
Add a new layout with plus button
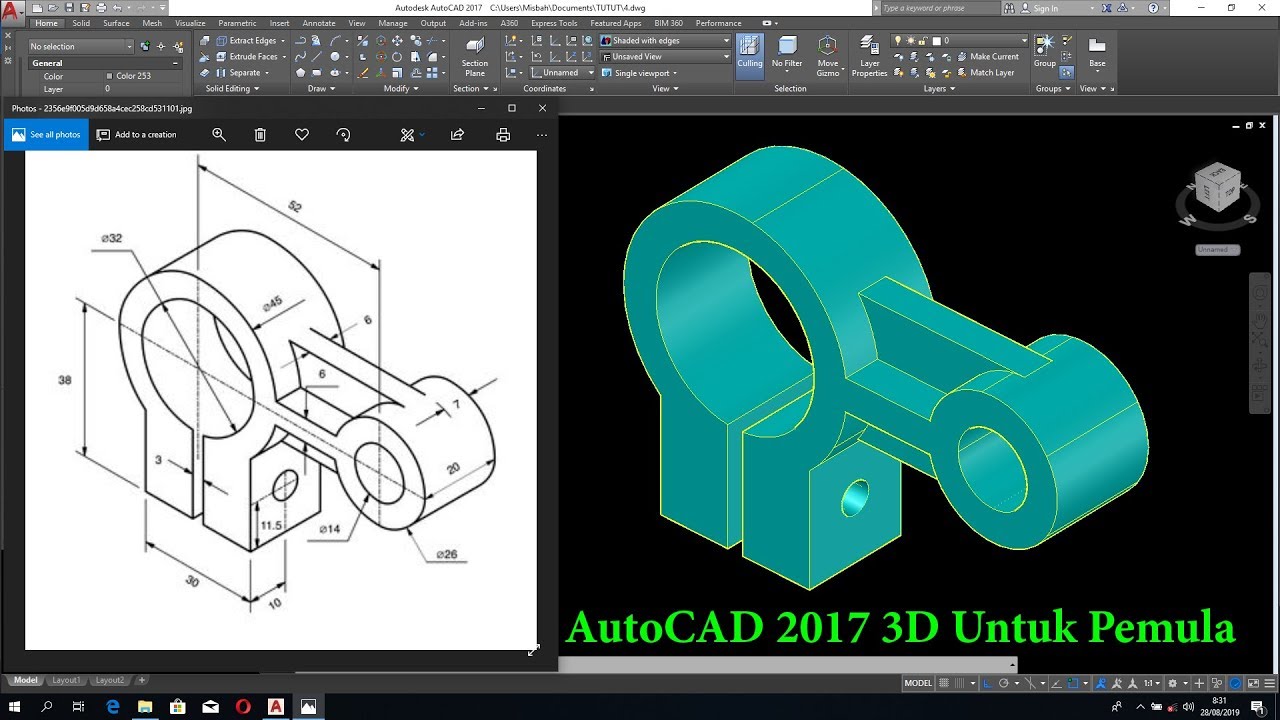[141, 680]
